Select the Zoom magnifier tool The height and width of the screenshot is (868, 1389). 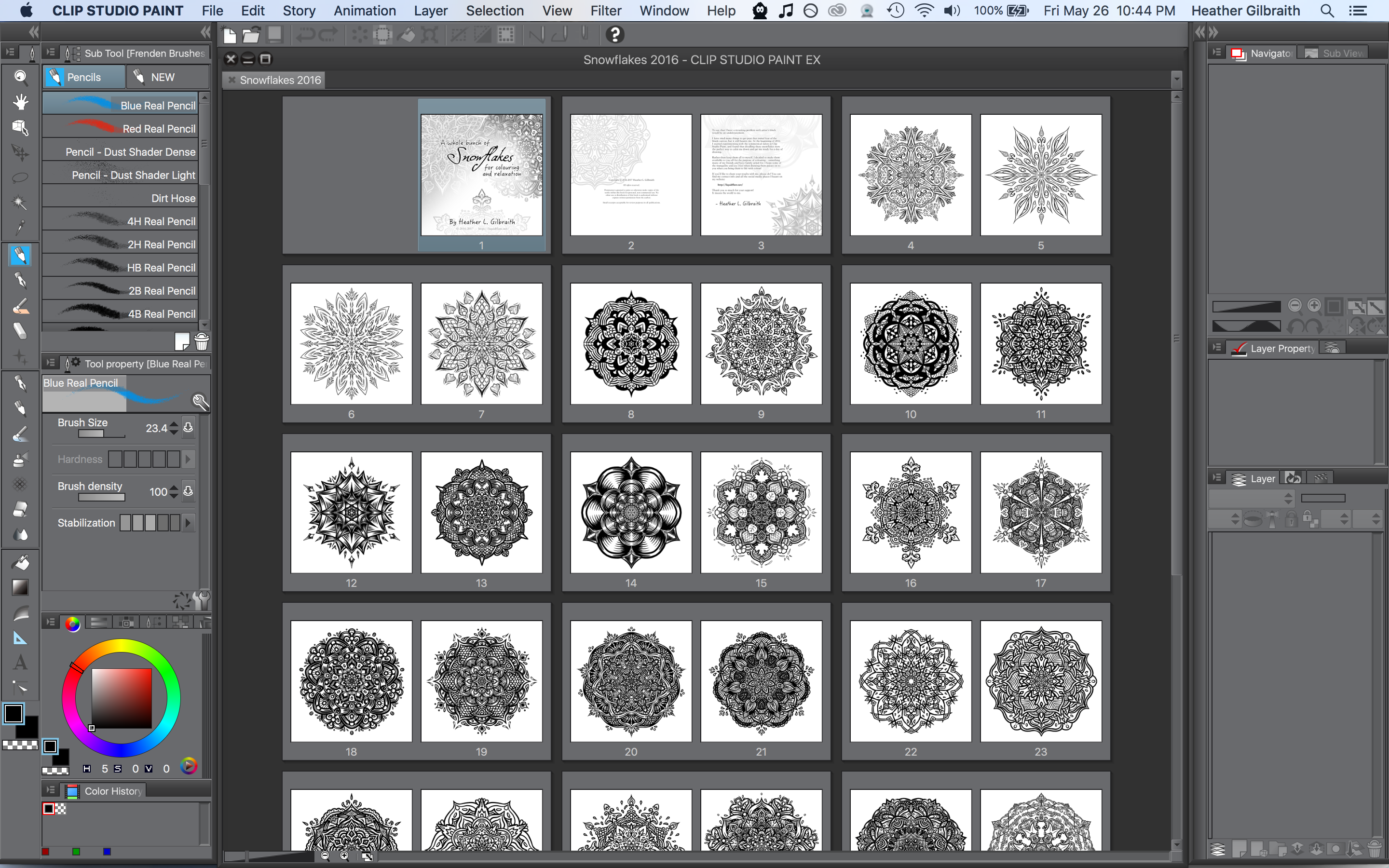click(20, 77)
